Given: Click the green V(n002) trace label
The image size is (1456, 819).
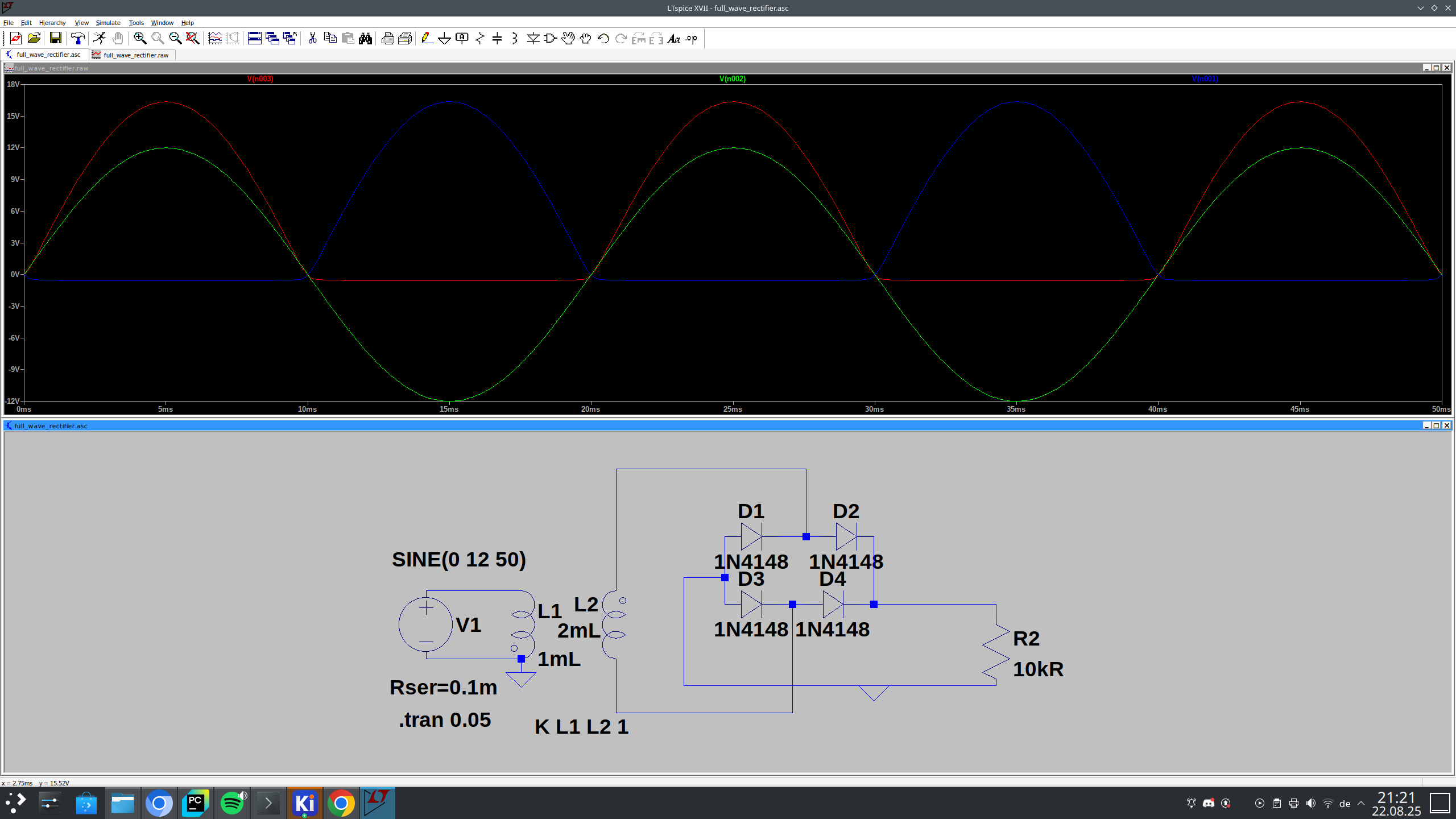Looking at the screenshot, I should pyautogui.click(x=732, y=79).
